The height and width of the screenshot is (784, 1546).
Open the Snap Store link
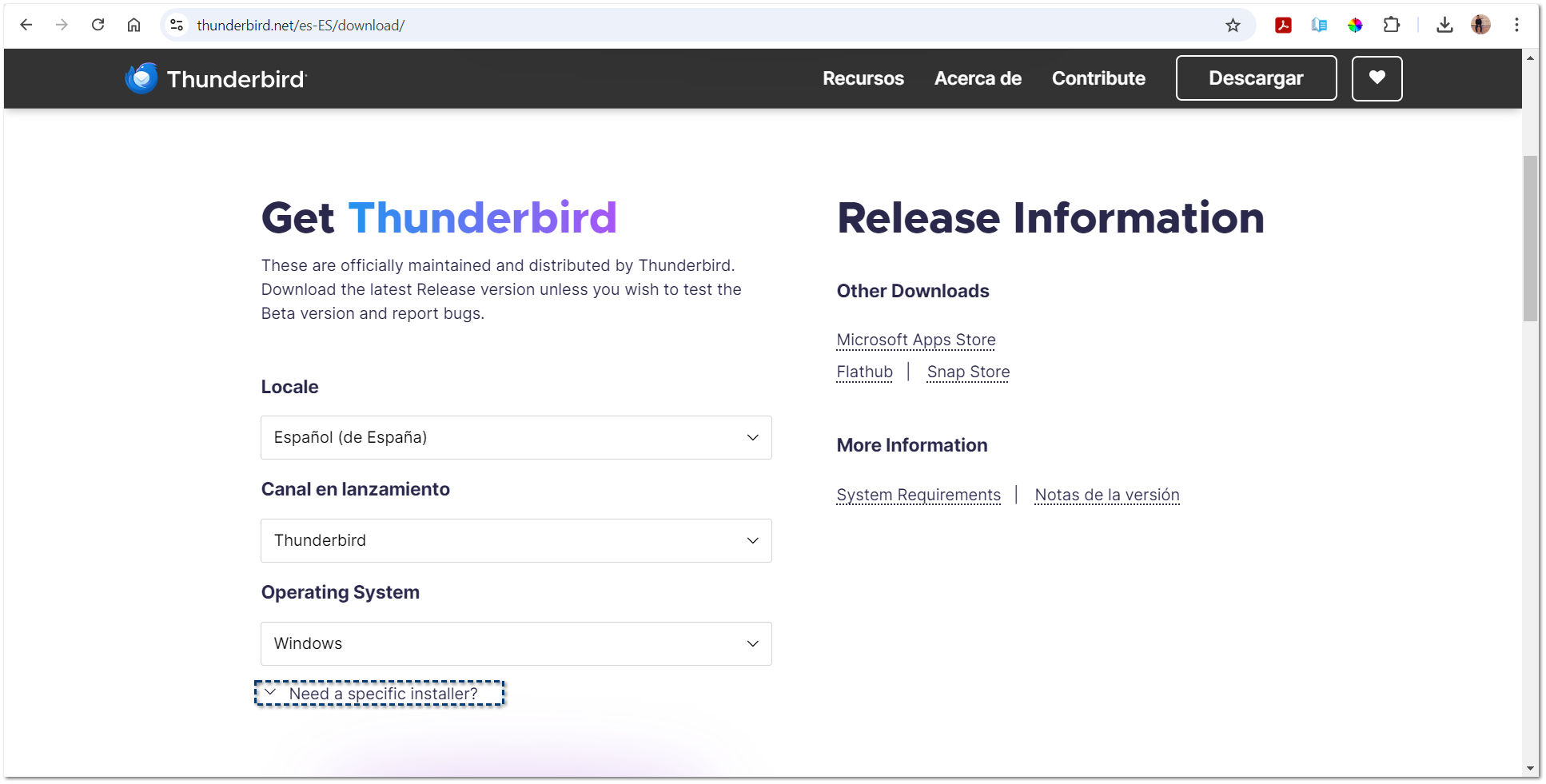coord(968,372)
